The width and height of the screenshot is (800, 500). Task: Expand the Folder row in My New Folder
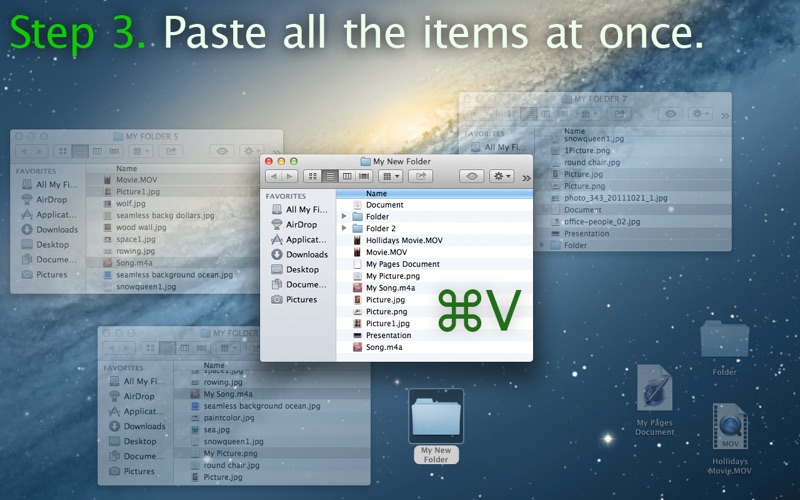(344, 216)
